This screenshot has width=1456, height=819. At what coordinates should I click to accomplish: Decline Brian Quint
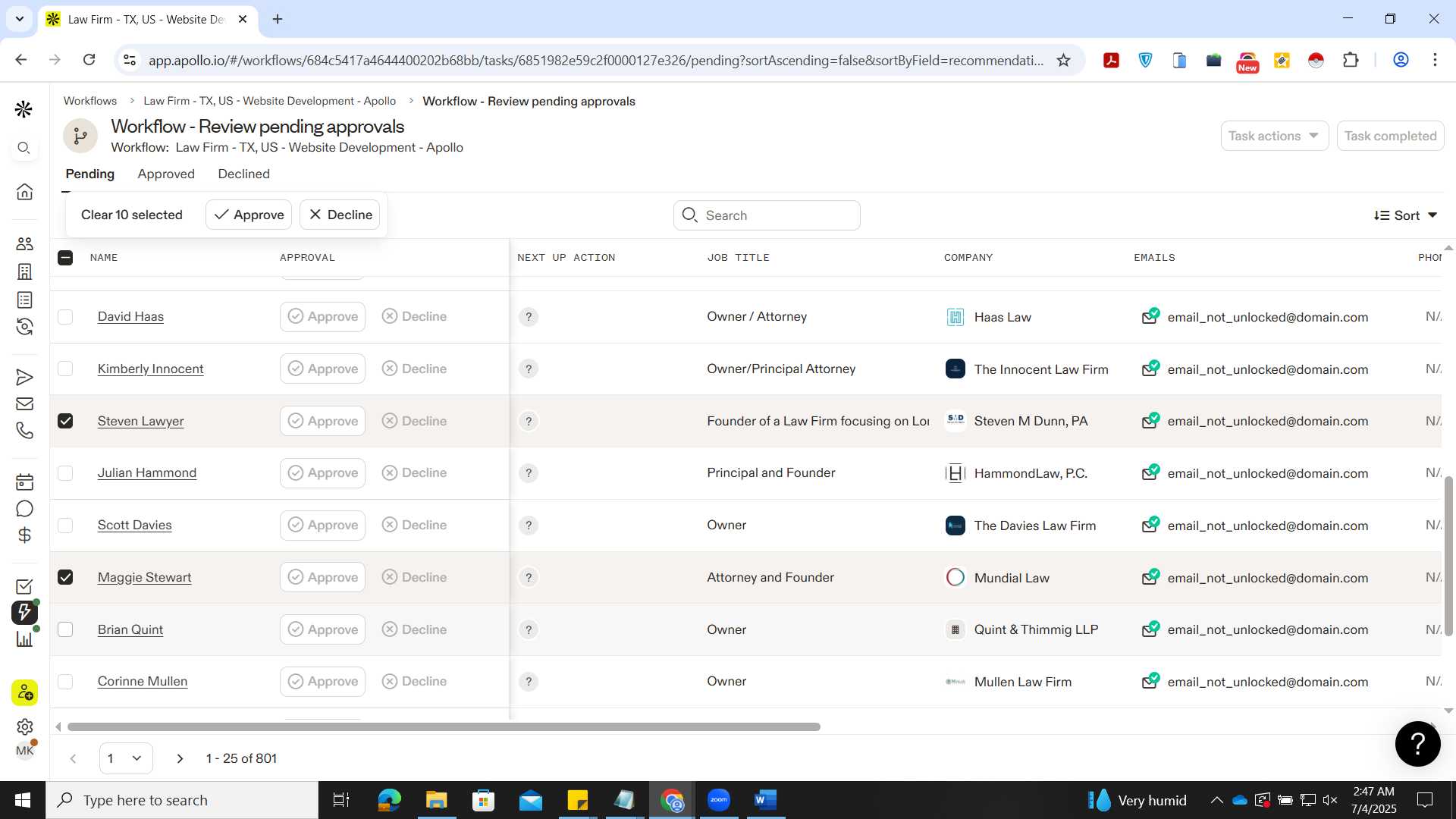coord(415,629)
